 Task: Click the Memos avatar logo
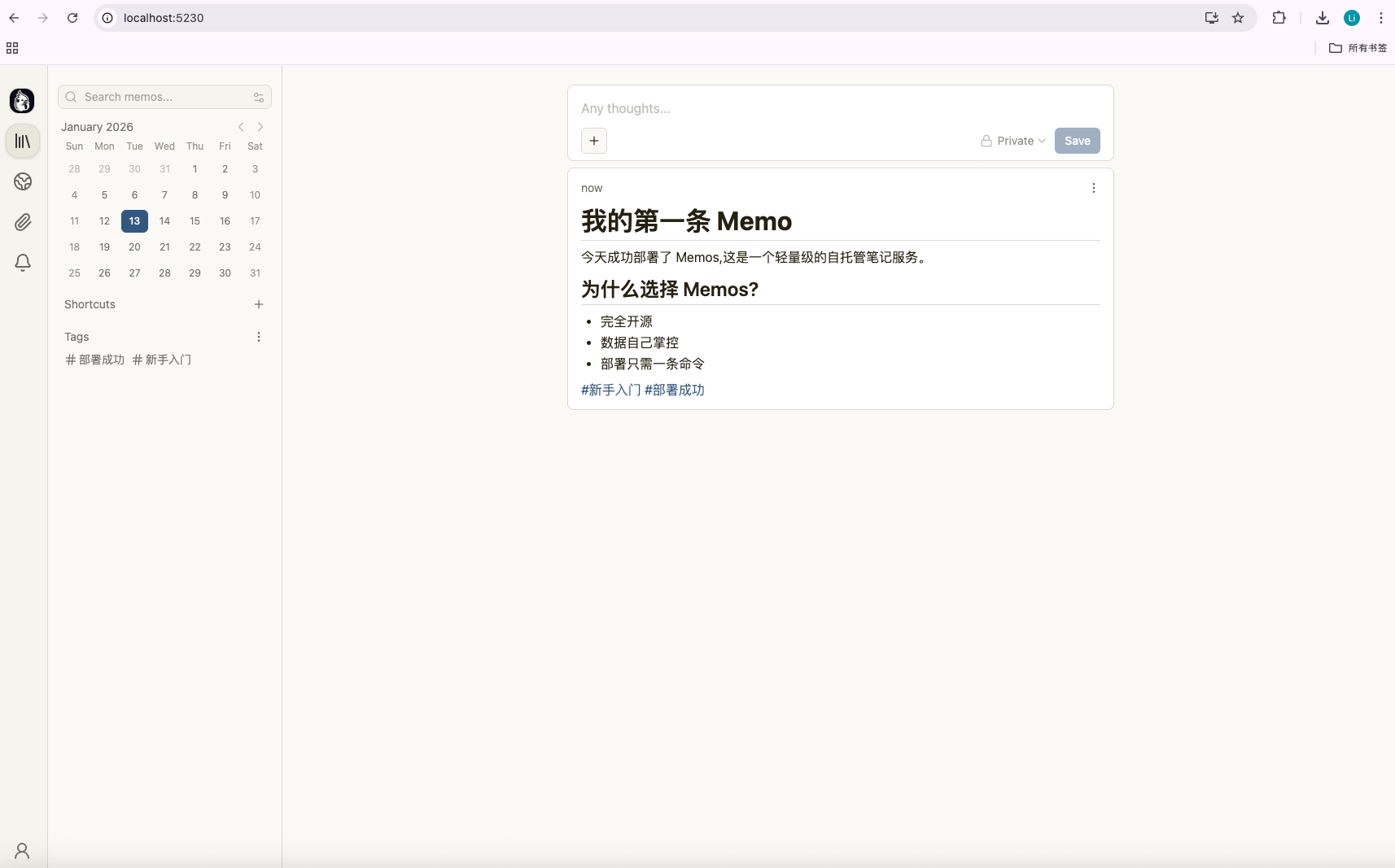(x=22, y=101)
